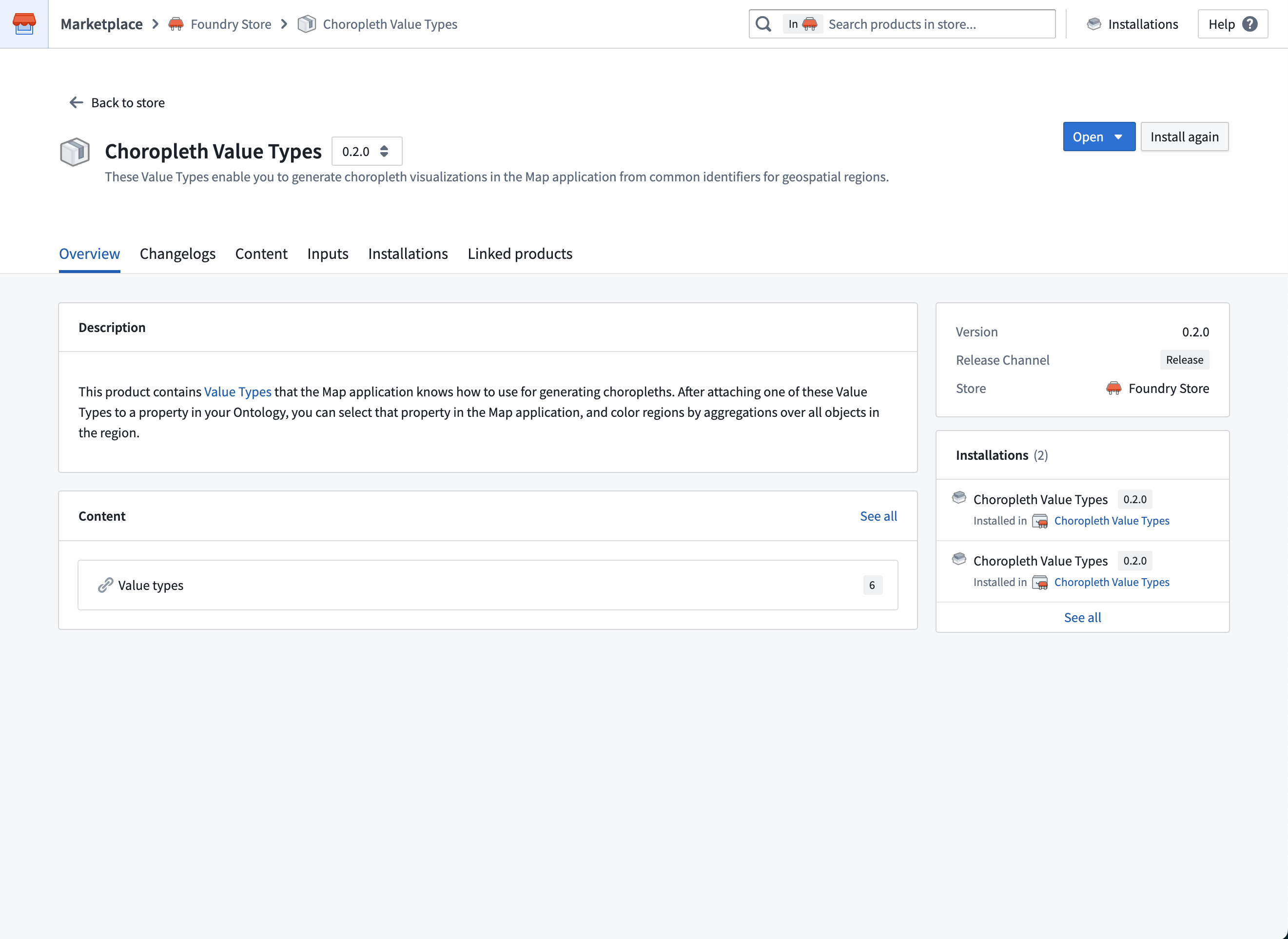This screenshot has height=939, width=1288.
Task: Click the first installation's package icon
Action: pyautogui.click(x=959, y=497)
